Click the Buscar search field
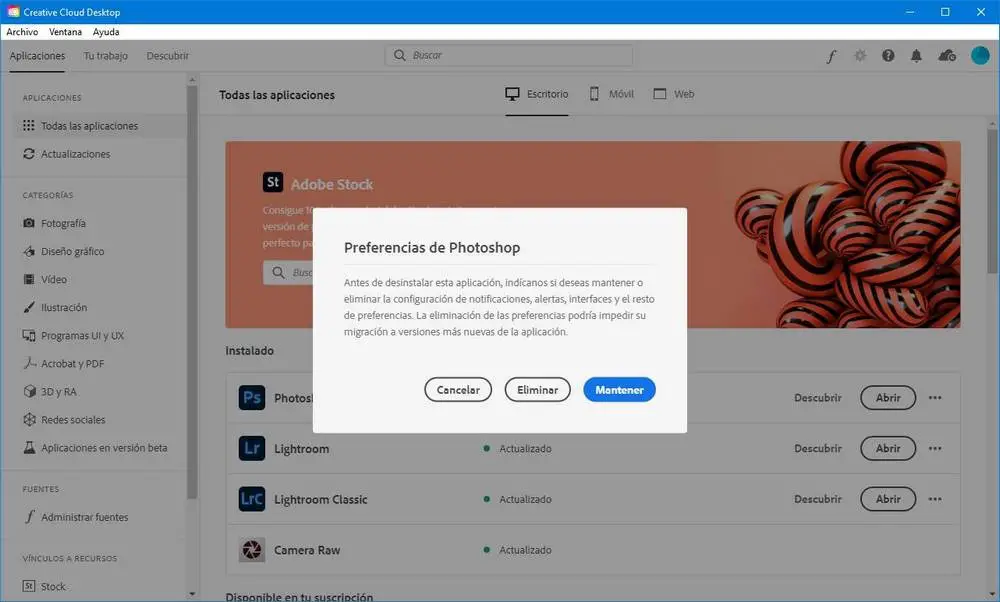Viewport: 1000px width, 602px height. [x=509, y=55]
